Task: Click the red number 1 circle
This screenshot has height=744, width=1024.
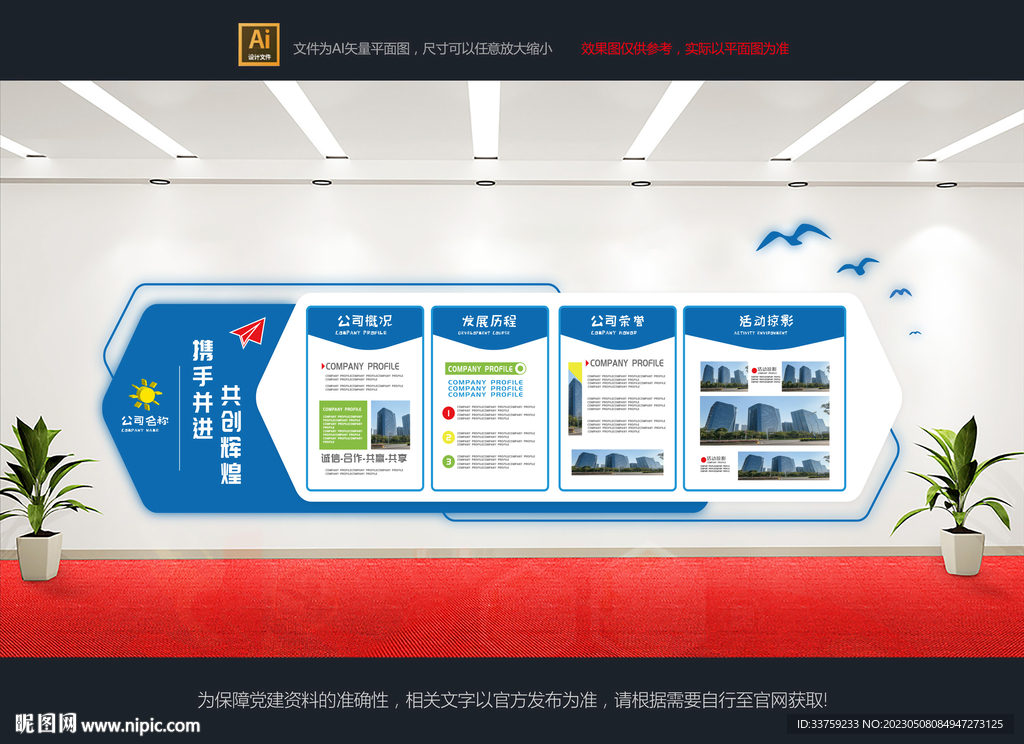Action: click(x=449, y=413)
